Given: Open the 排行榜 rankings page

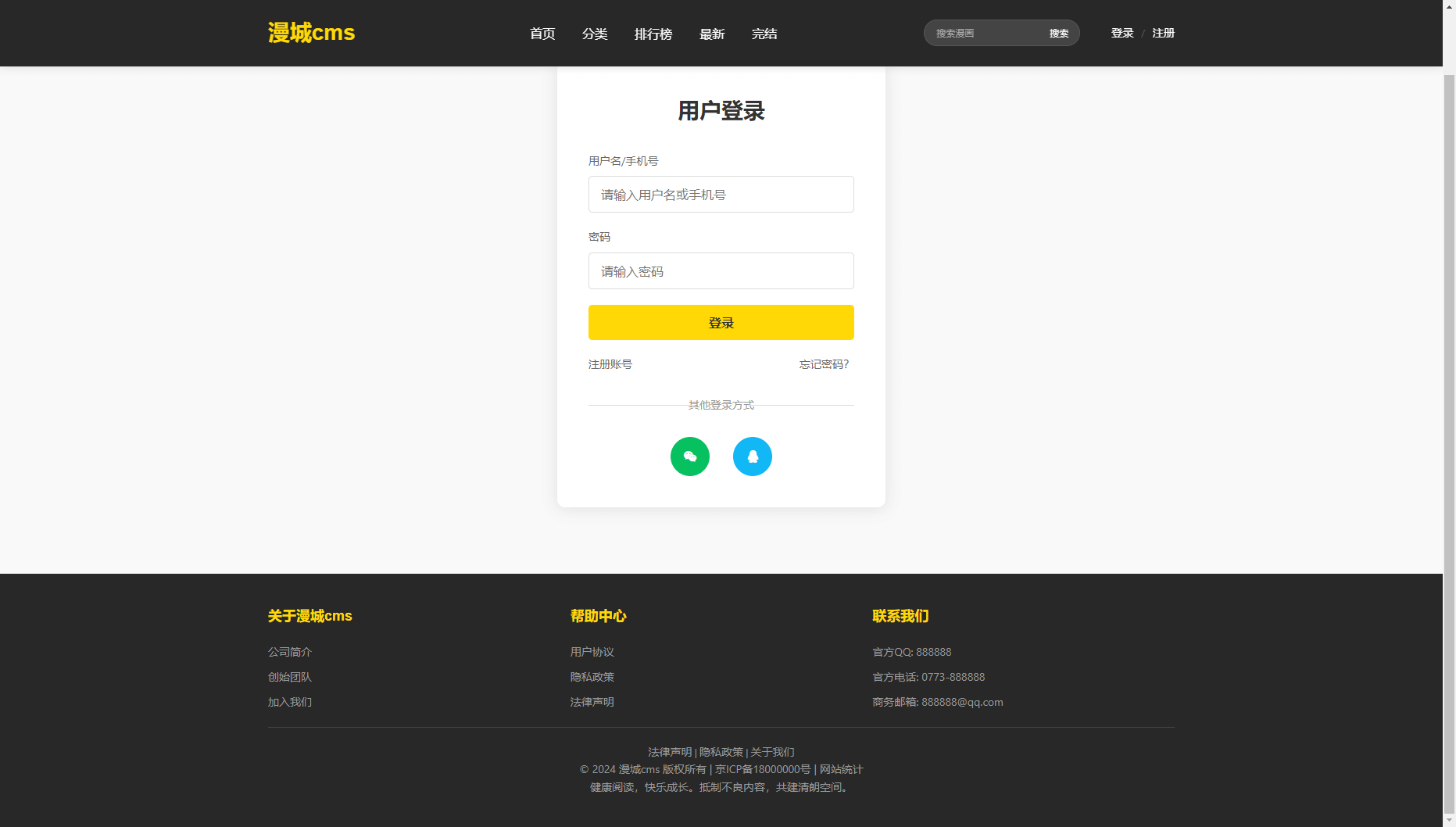Looking at the screenshot, I should pos(653,34).
